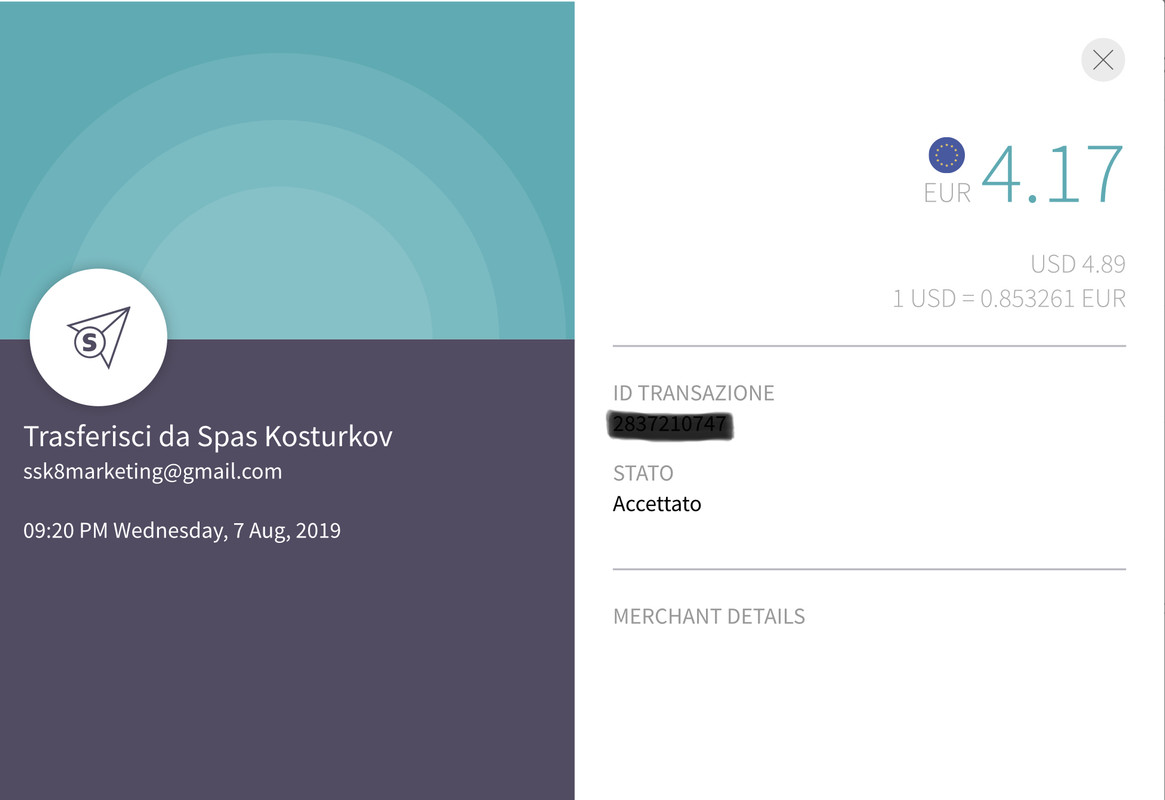Click the 09:20 PM Wednesday timestamp
1165x800 pixels.
pyautogui.click(x=181, y=530)
